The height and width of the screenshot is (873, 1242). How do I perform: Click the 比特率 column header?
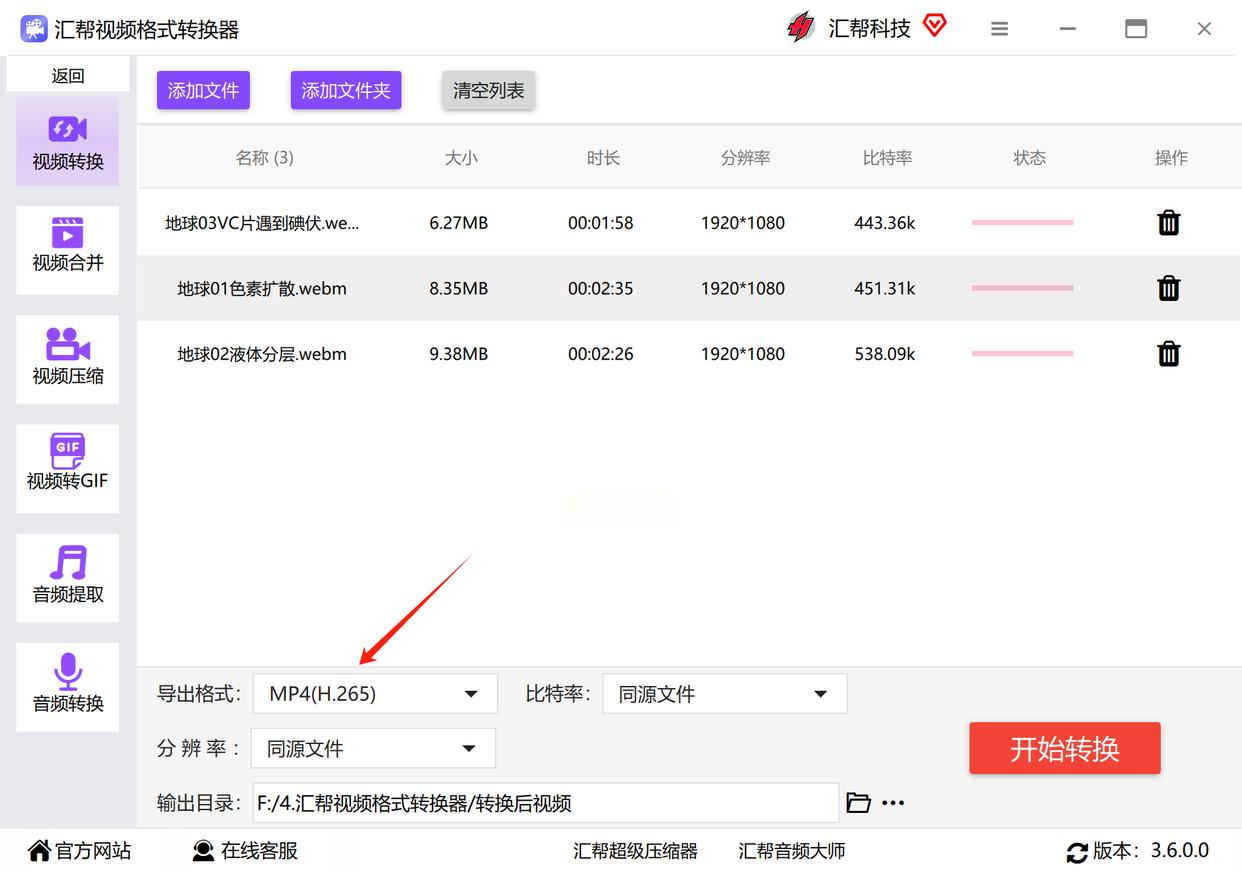pyautogui.click(x=887, y=158)
